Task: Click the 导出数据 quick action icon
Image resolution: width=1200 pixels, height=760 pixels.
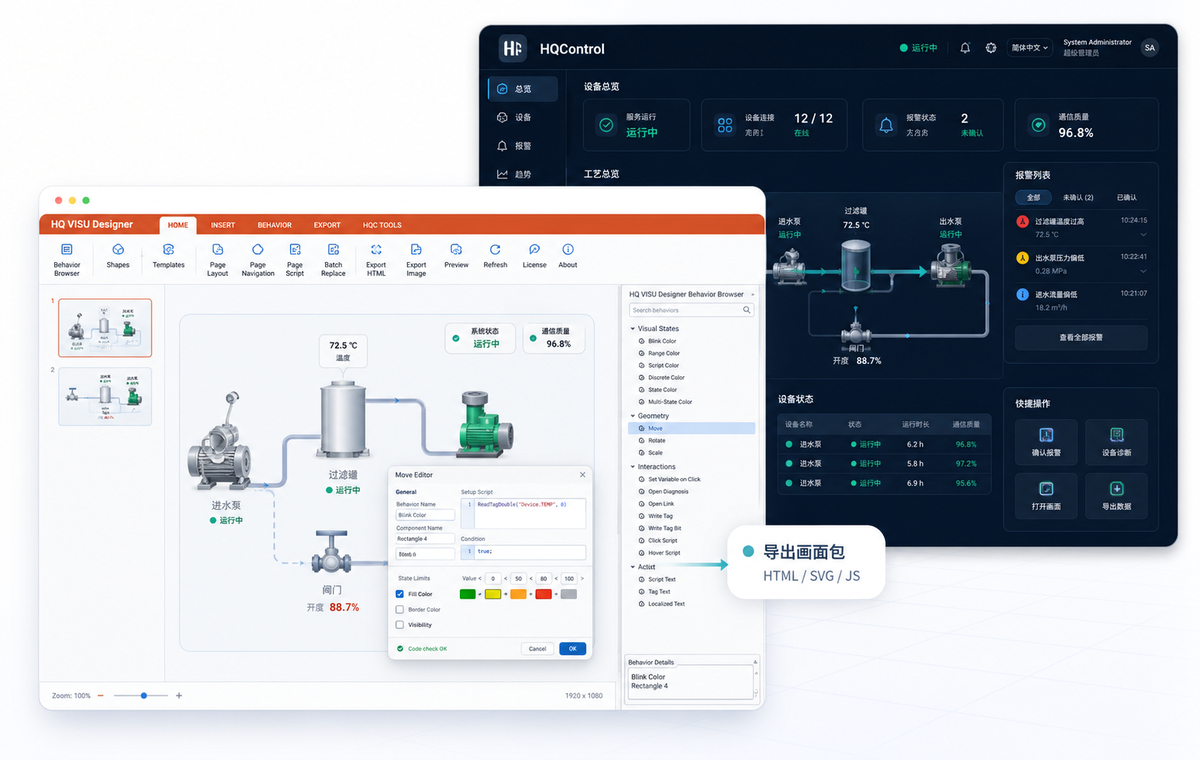Action: 1117,489
